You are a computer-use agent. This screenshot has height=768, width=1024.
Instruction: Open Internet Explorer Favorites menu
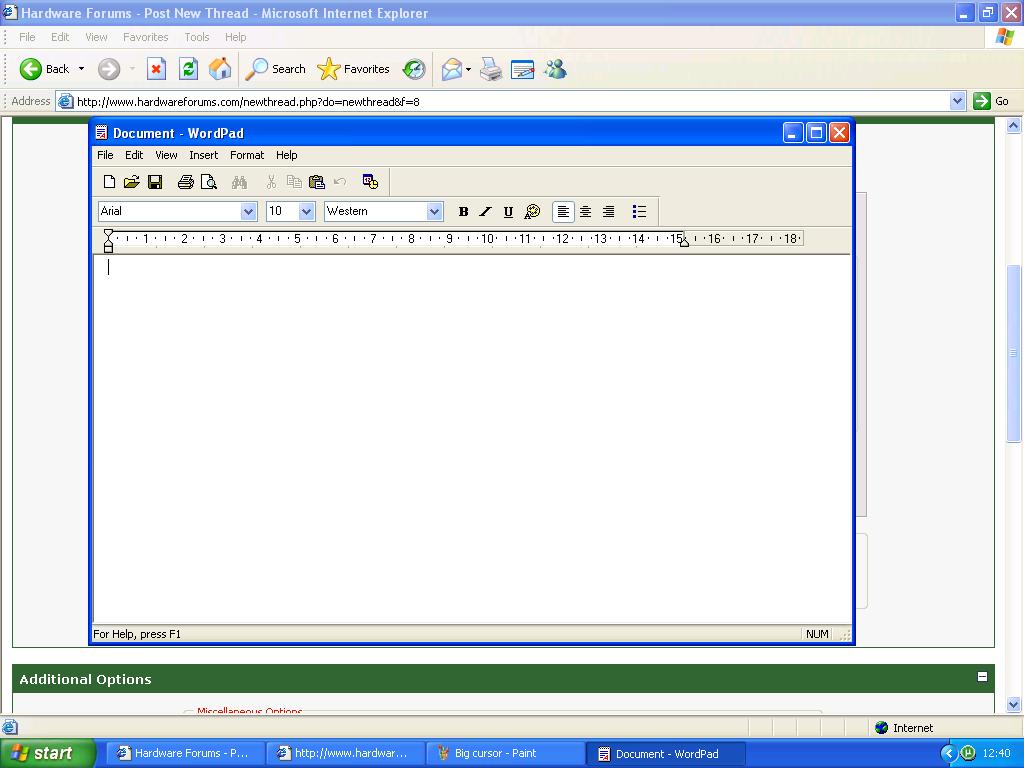[x=146, y=37]
